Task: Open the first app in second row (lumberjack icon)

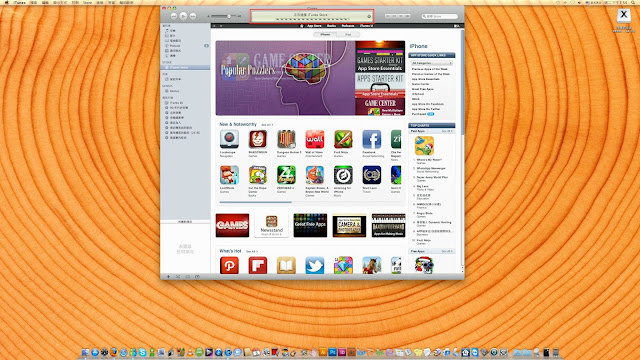Action: click(x=229, y=175)
